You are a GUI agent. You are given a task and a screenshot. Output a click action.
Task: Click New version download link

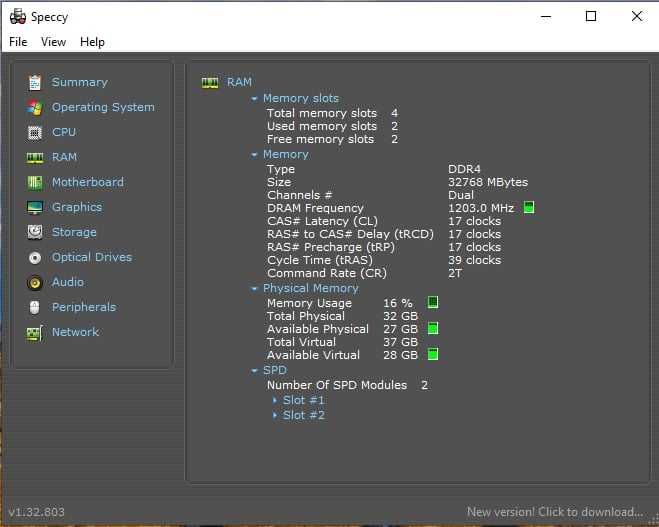point(555,512)
